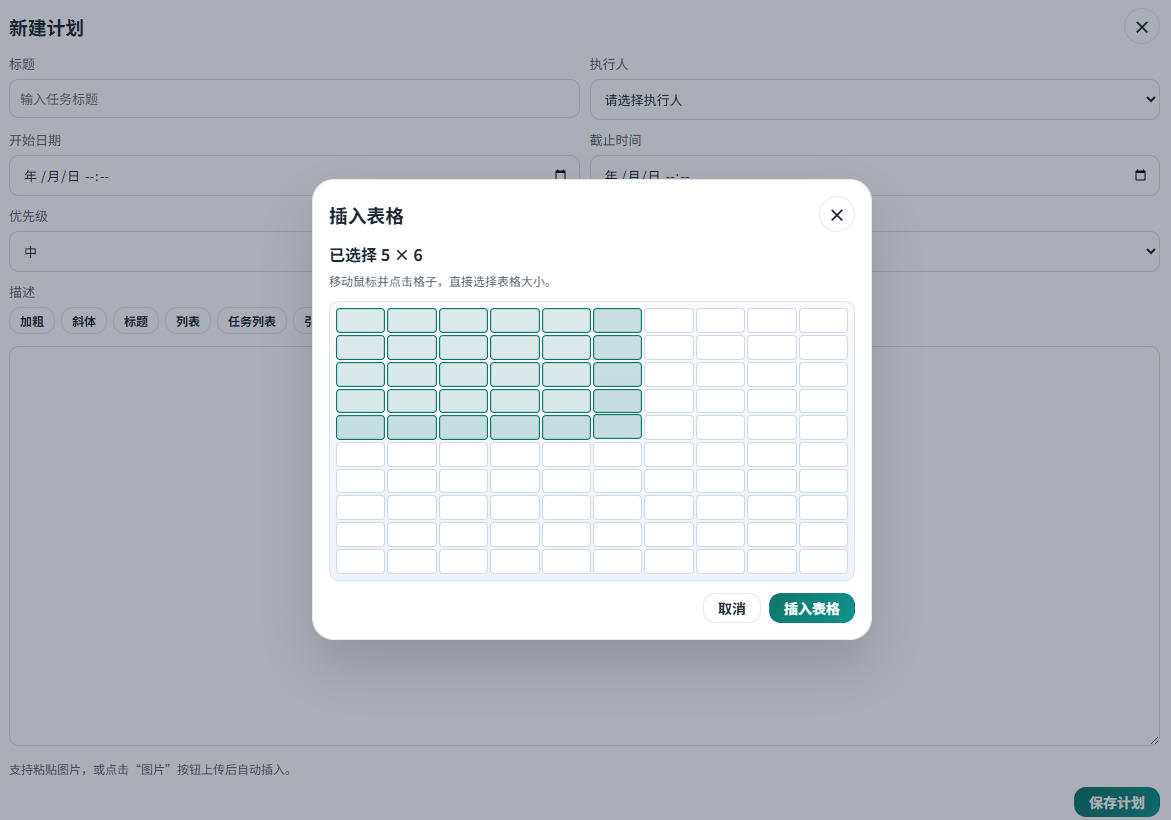Insert a 任务列表
The height and width of the screenshot is (820, 1171).
252,321
